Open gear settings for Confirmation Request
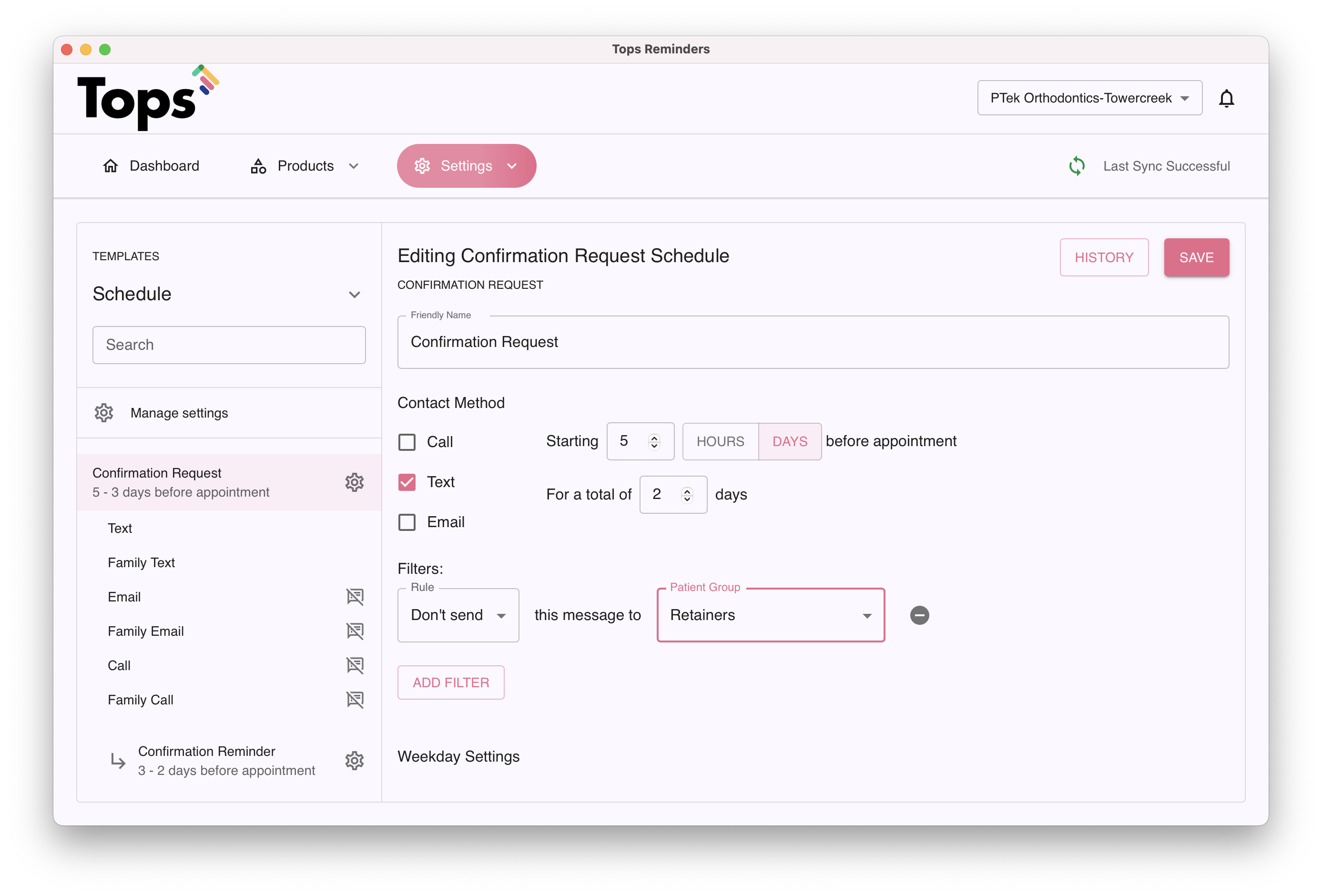This screenshot has width=1322, height=896. point(354,482)
